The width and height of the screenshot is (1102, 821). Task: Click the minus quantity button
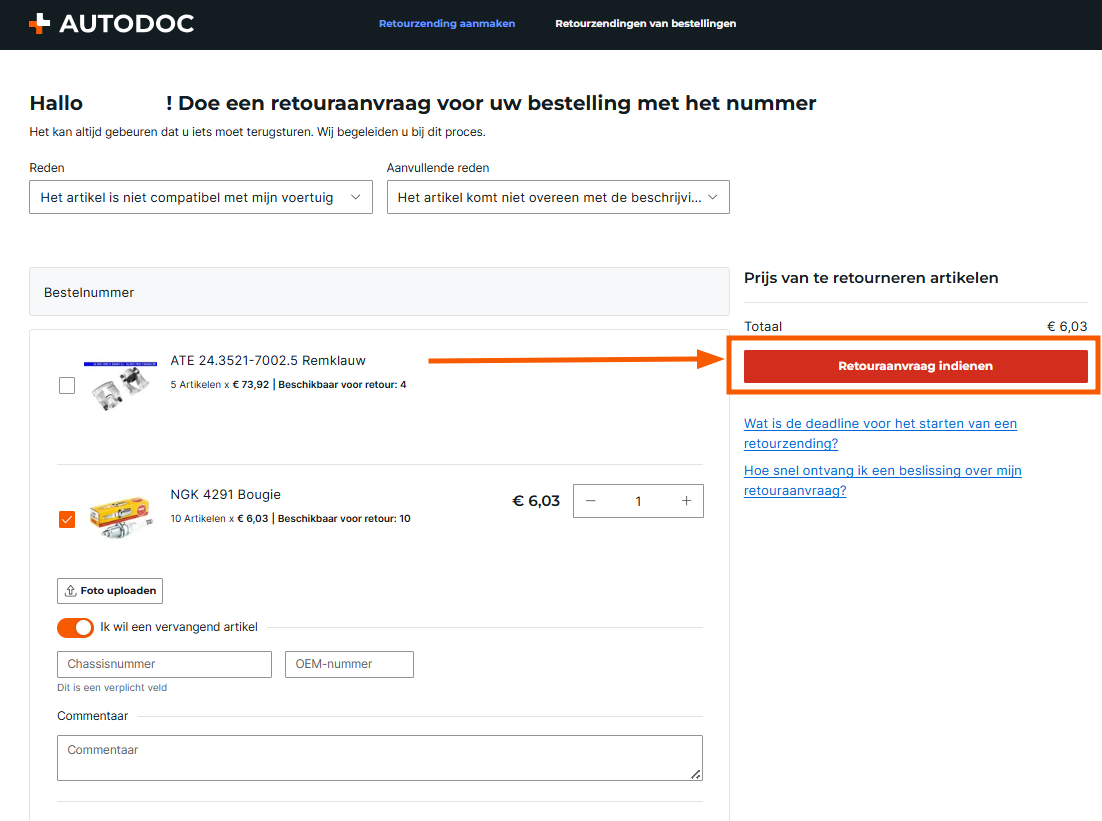point(591,501)
